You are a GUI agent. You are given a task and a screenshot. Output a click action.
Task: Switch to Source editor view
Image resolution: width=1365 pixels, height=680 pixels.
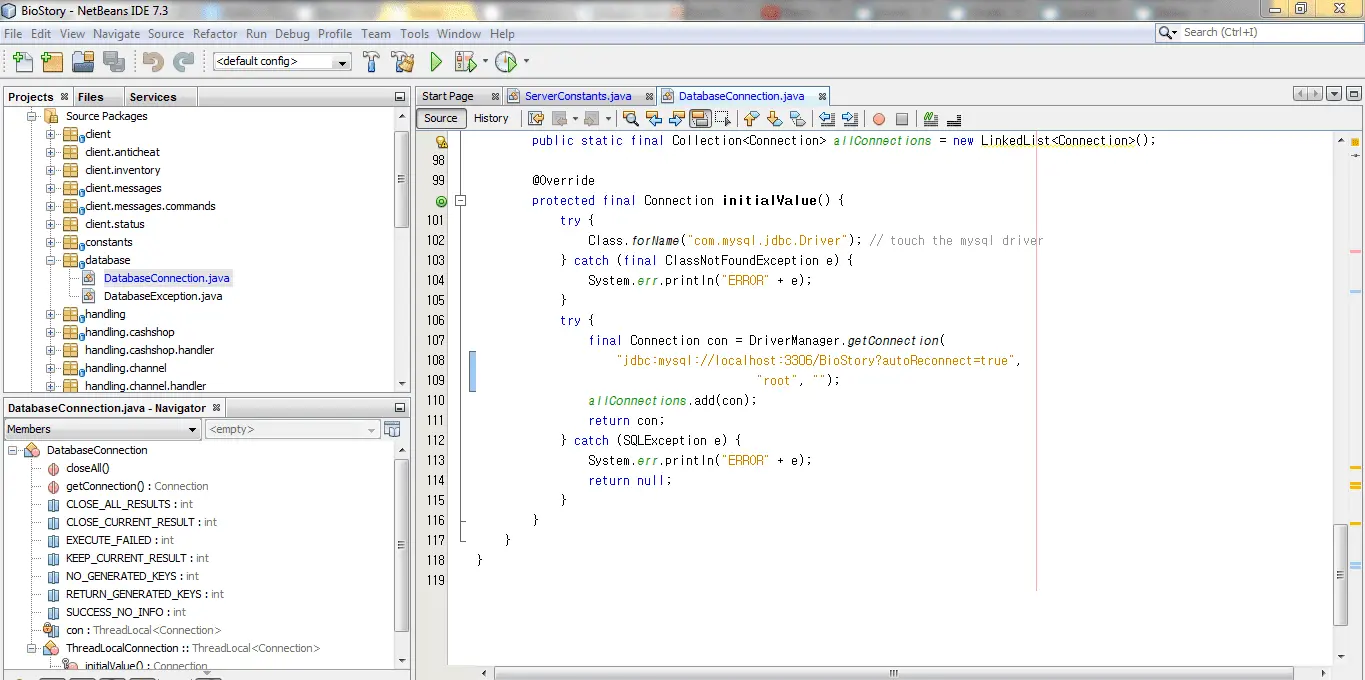point(440,118)
